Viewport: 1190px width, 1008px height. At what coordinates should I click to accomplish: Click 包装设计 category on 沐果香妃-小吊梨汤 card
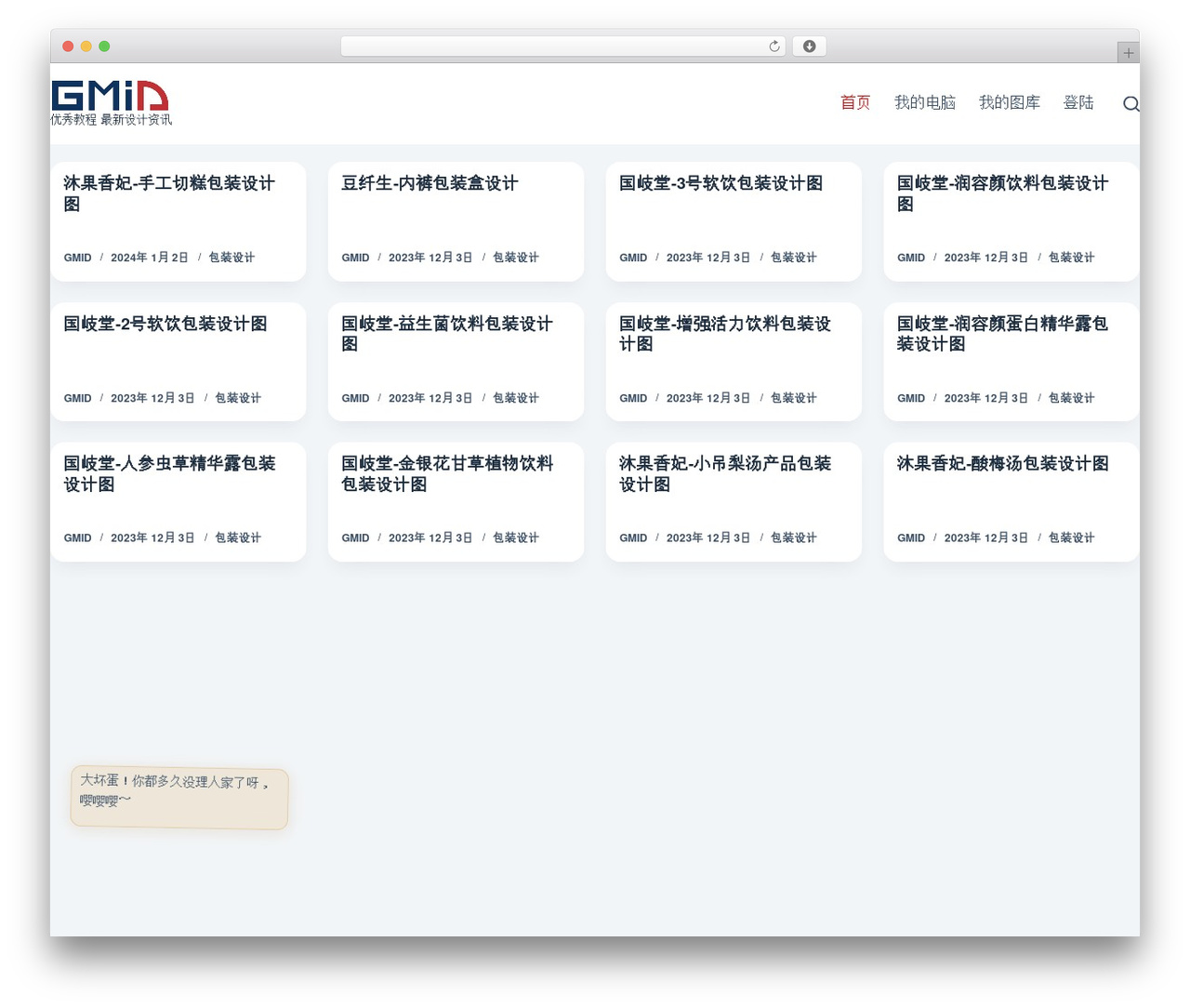(794, 537)
